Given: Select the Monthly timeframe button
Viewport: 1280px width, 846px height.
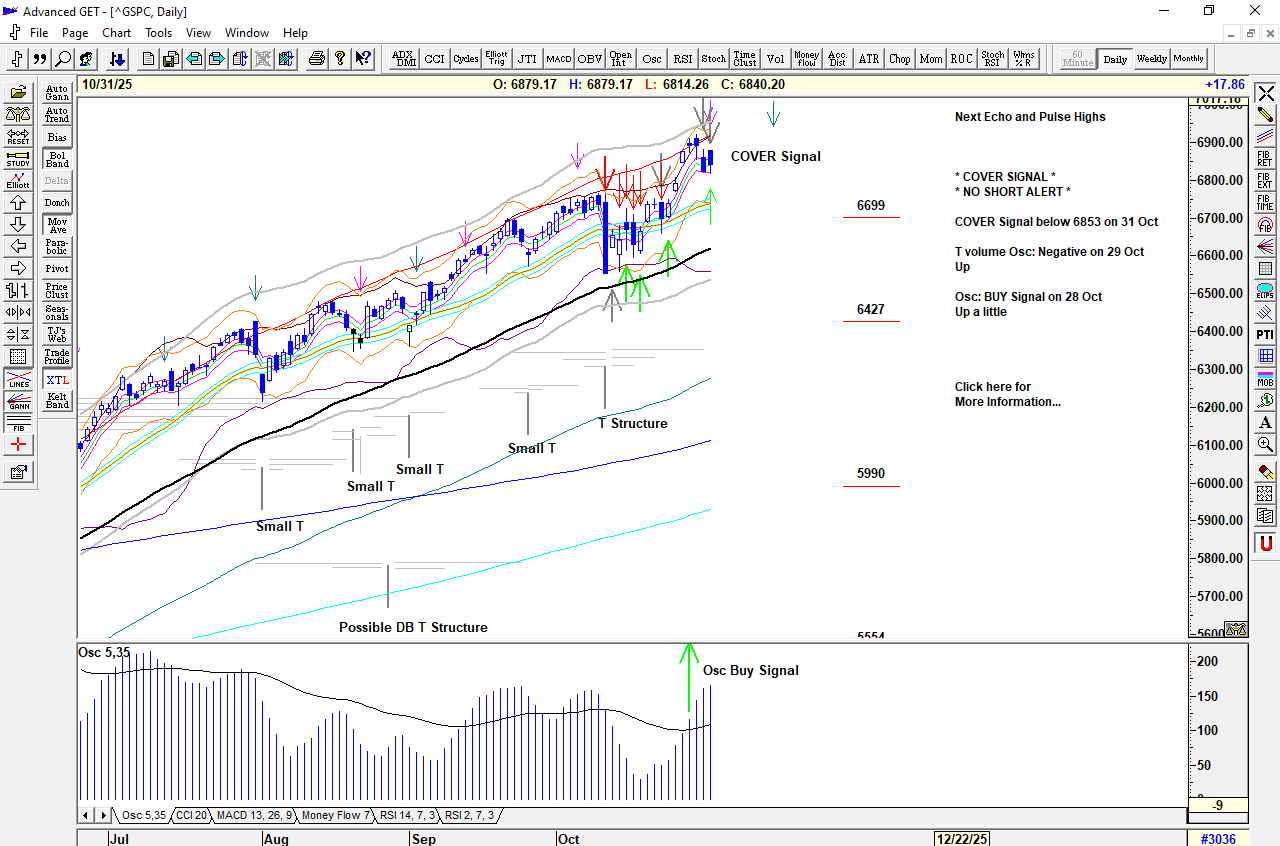Looking at the screenshot, I should (1188, 59).
